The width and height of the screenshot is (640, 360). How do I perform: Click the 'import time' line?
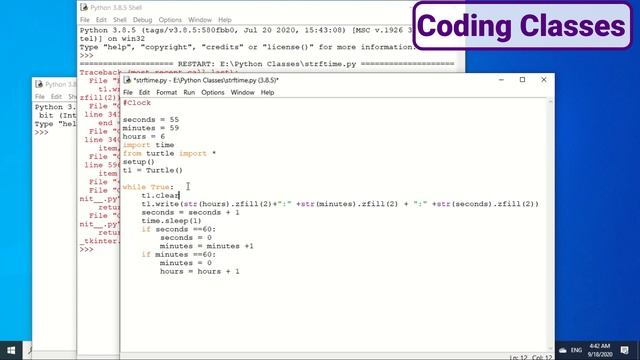tap(148, 145)
